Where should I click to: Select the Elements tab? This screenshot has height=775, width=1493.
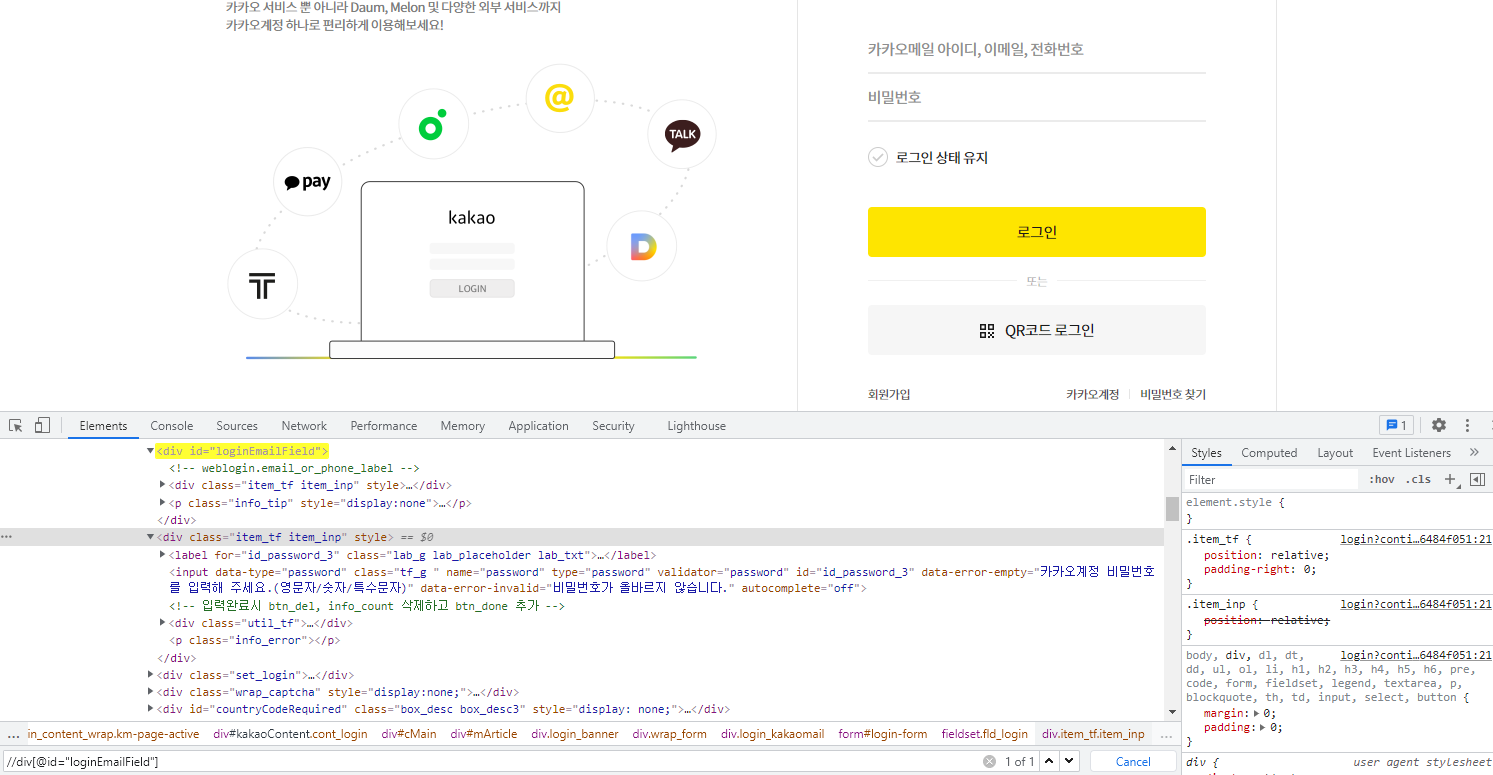103,425
